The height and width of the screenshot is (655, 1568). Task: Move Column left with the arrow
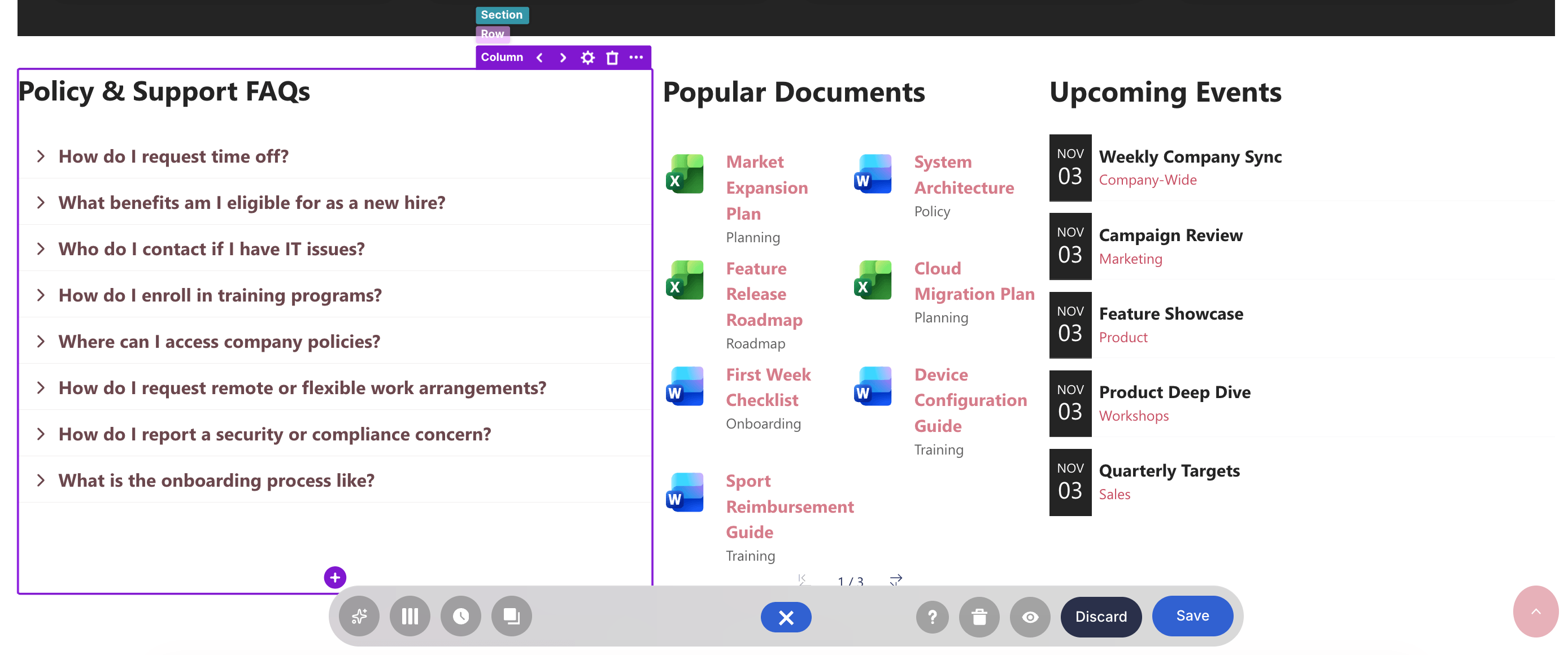[539, 57]
